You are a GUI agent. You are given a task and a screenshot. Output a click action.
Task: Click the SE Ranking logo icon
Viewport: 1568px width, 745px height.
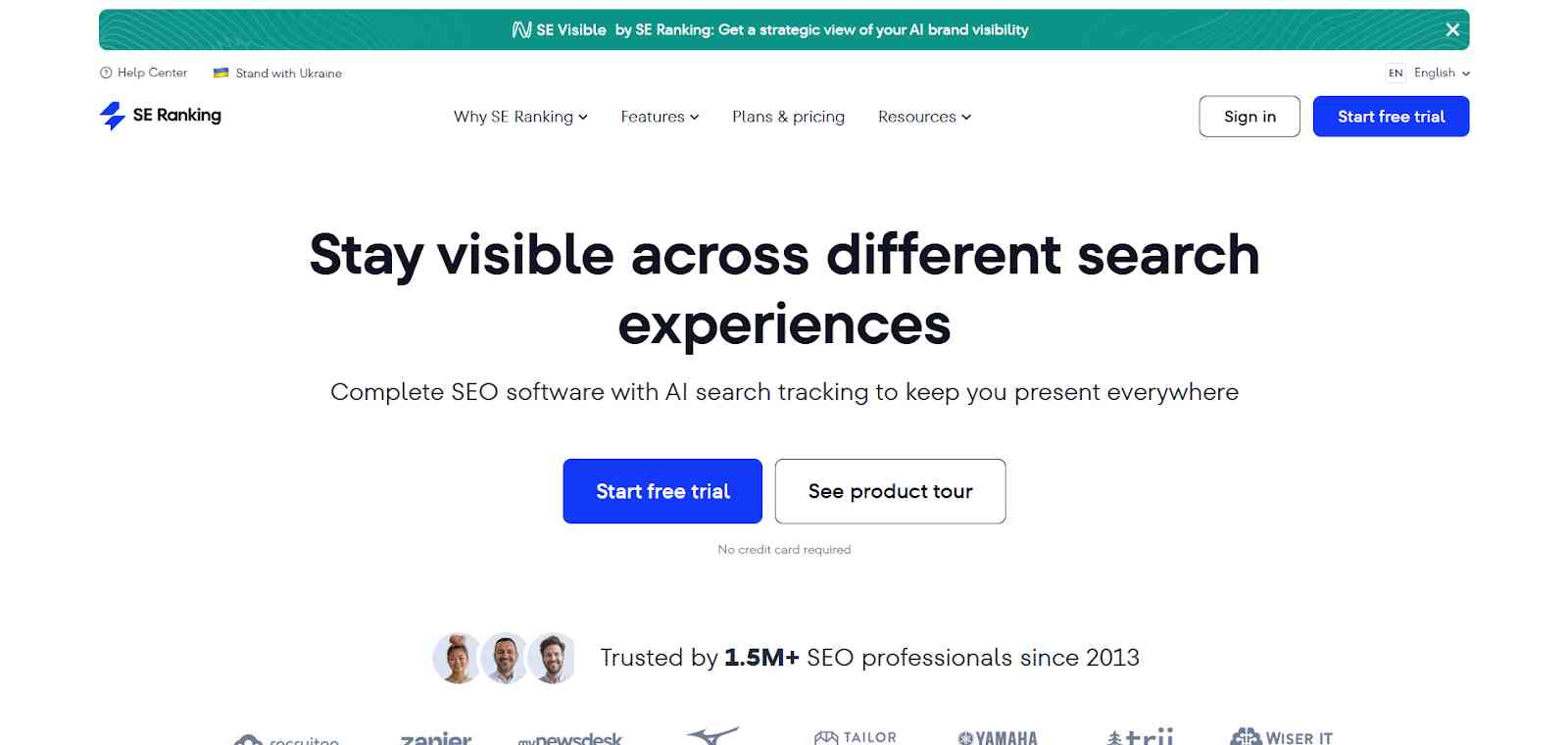point(113,116)
